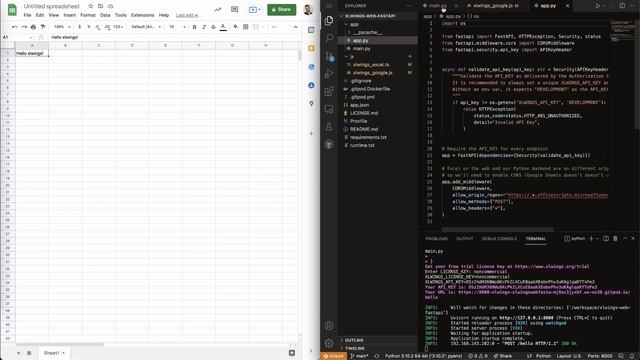Open text color picker in Sheets
The height and width of the screenshot is (360, 640).
point(223,27)
